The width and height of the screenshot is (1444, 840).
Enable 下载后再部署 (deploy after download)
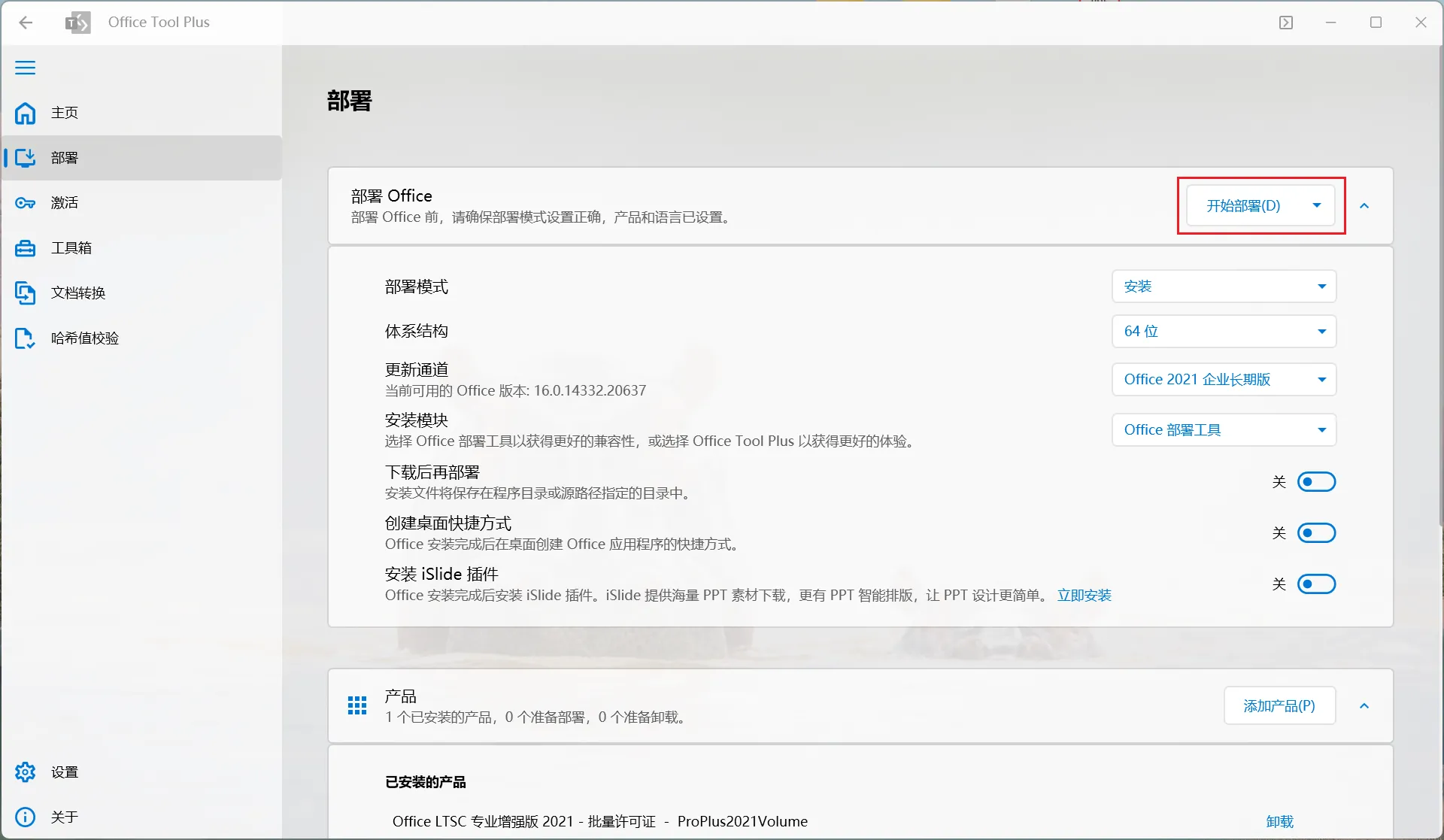(1316, 481)
